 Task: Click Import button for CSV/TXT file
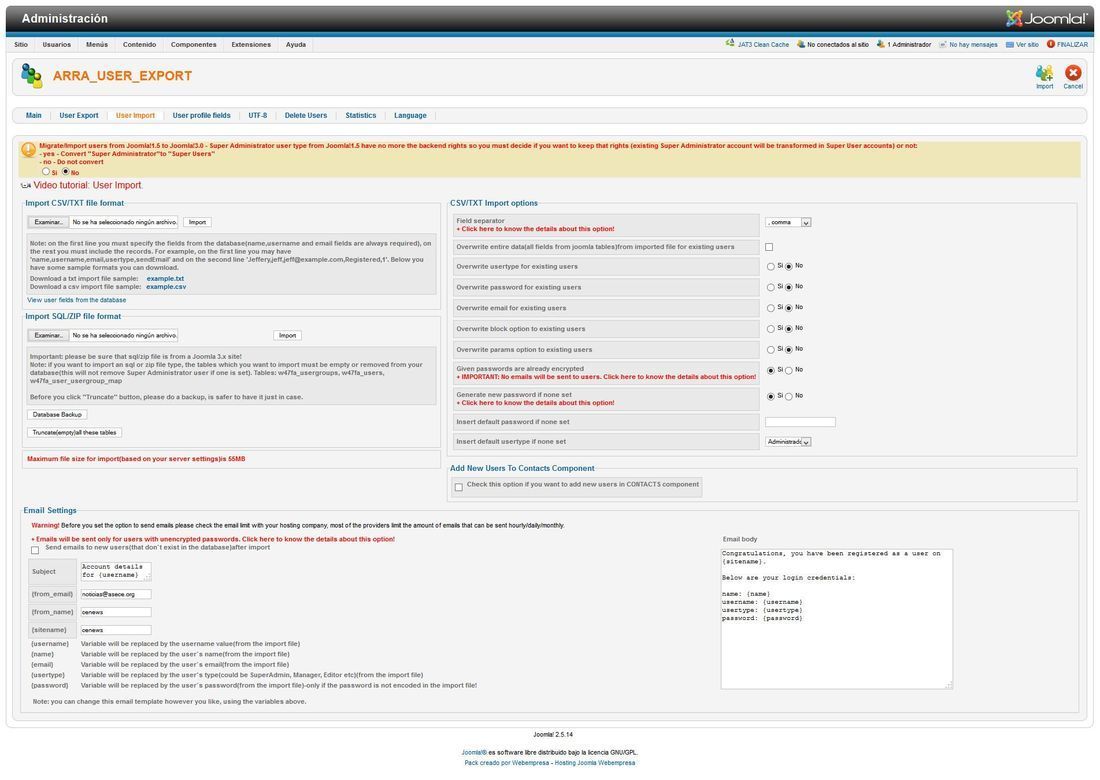pyautogui.click(x=198, y=222)
